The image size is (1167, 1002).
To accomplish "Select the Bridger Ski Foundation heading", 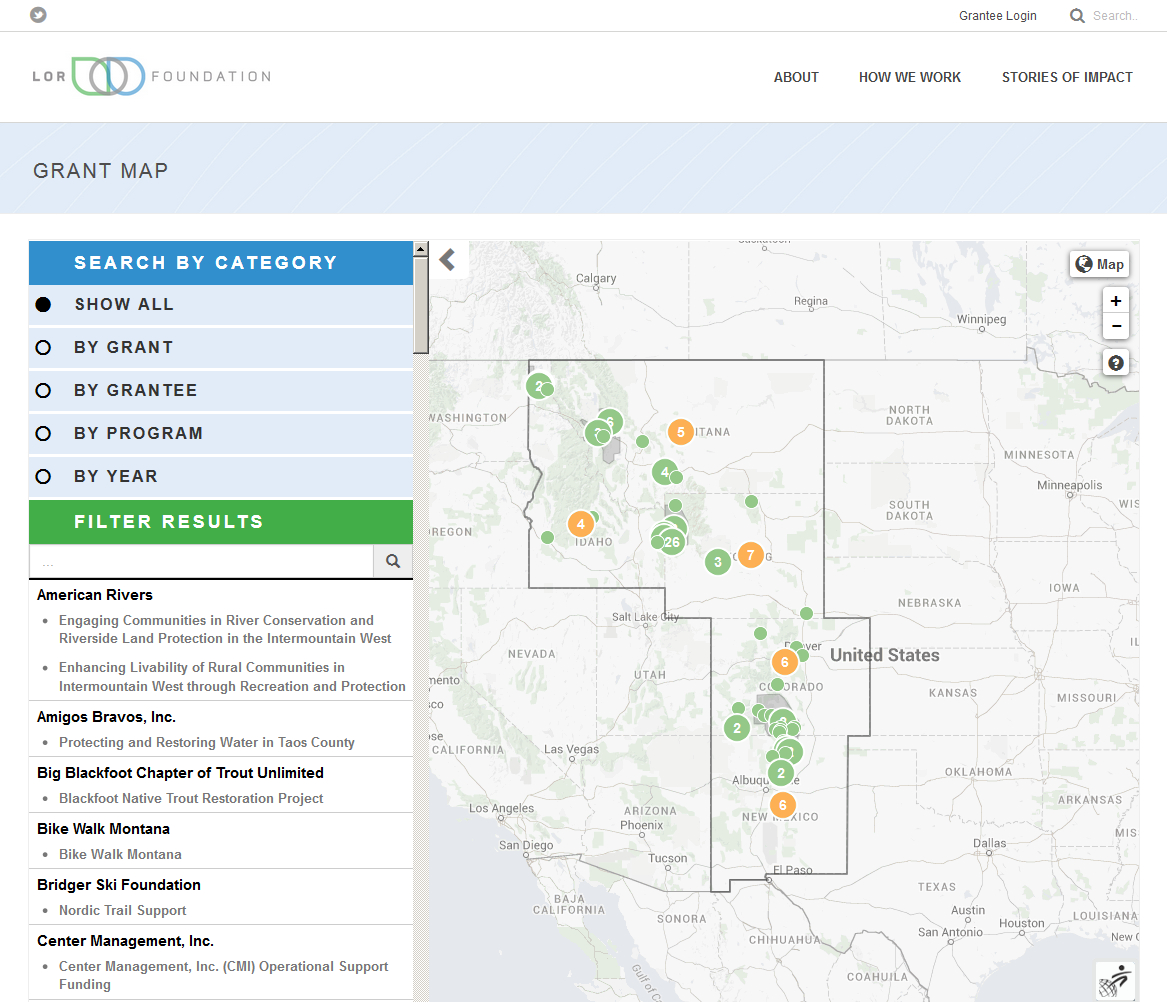I will (x=119, y=884).
